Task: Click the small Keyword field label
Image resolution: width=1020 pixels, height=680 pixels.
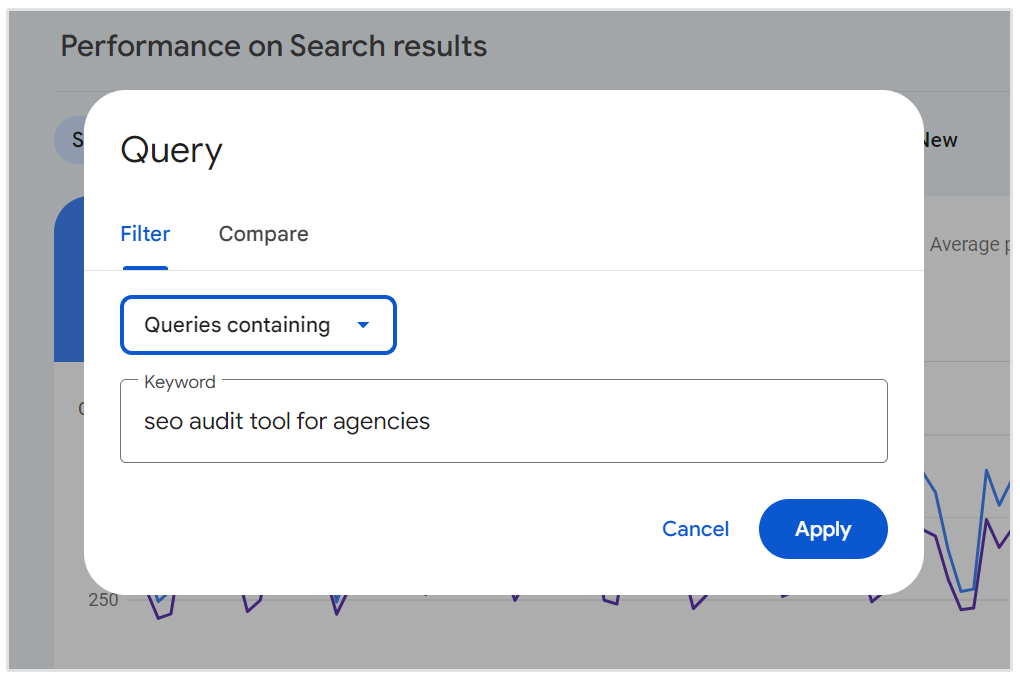Action: click(180, 382)
